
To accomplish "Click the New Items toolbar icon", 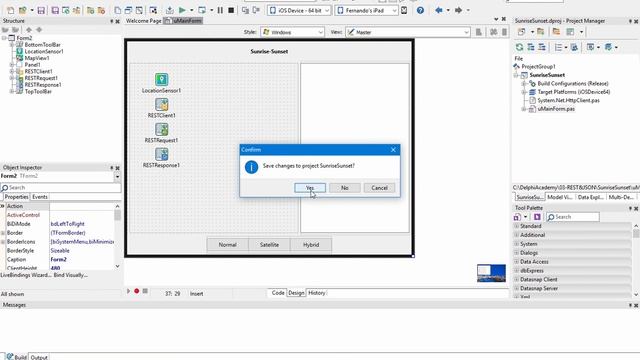I will [x=11, y=10].
